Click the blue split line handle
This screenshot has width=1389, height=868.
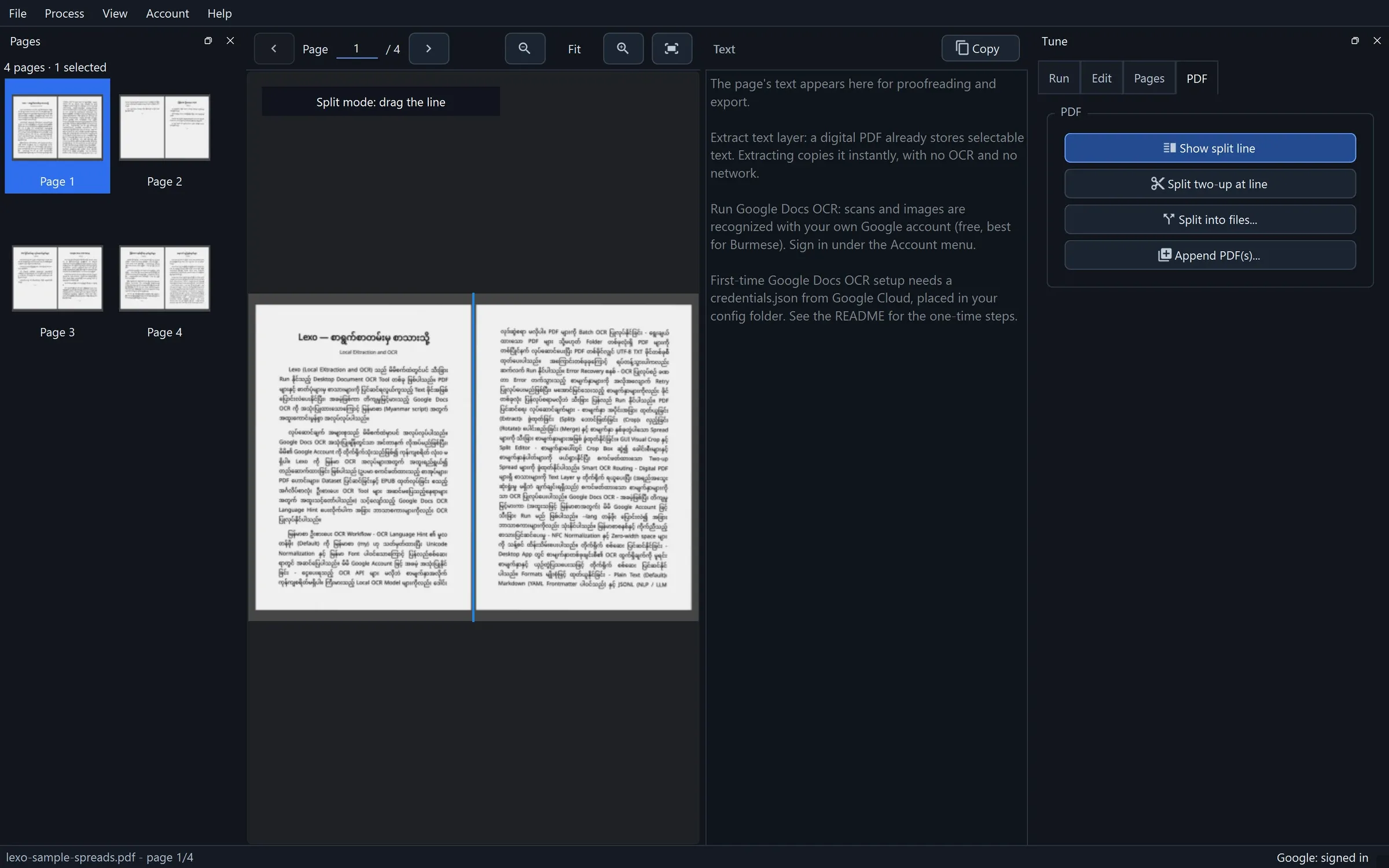(x=473, y=457)
